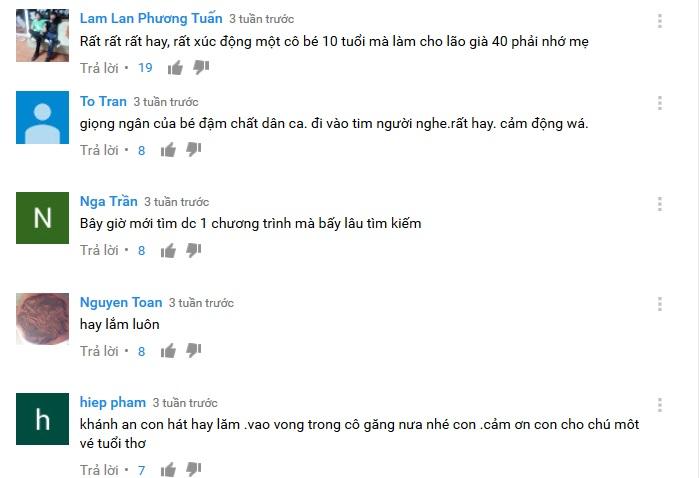Open the hiep pham channel name link
Screen dimensions: 699x478
click(x=113, y=403)
